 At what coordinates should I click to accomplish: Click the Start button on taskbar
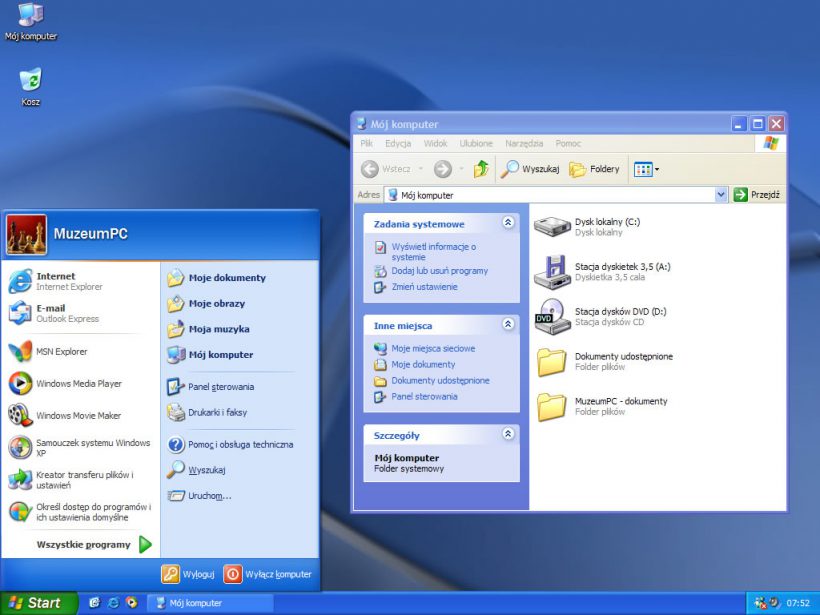[35, 603]
